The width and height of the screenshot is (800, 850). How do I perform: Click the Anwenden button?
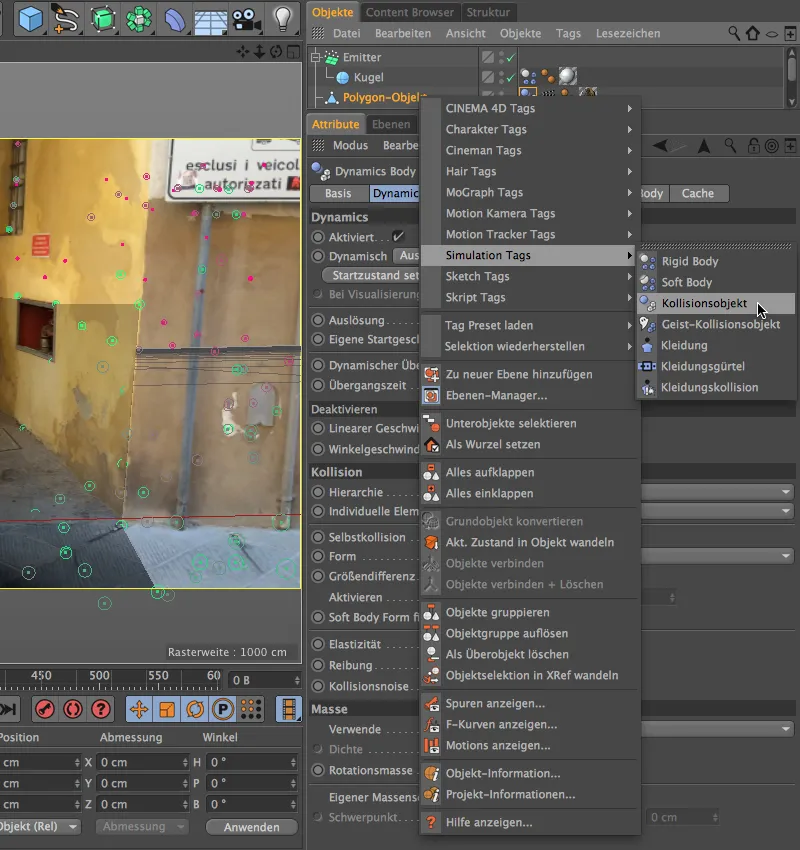pyautogui.click(x=251, y=827)
